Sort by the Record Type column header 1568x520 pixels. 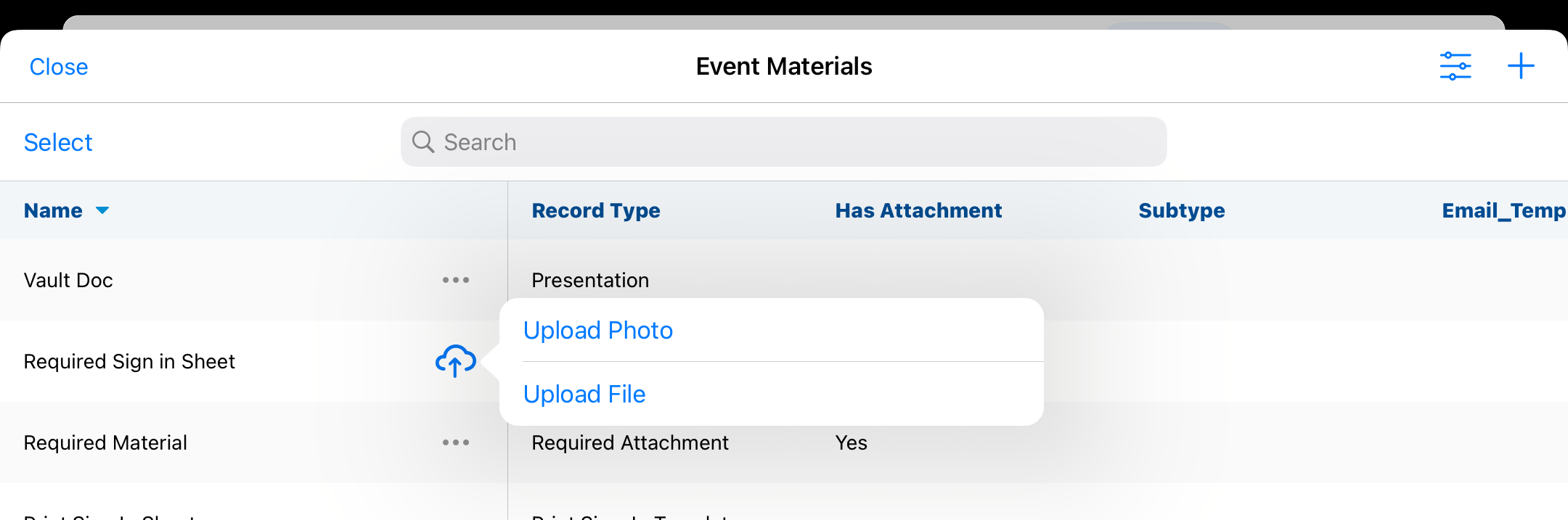[596, 210]
